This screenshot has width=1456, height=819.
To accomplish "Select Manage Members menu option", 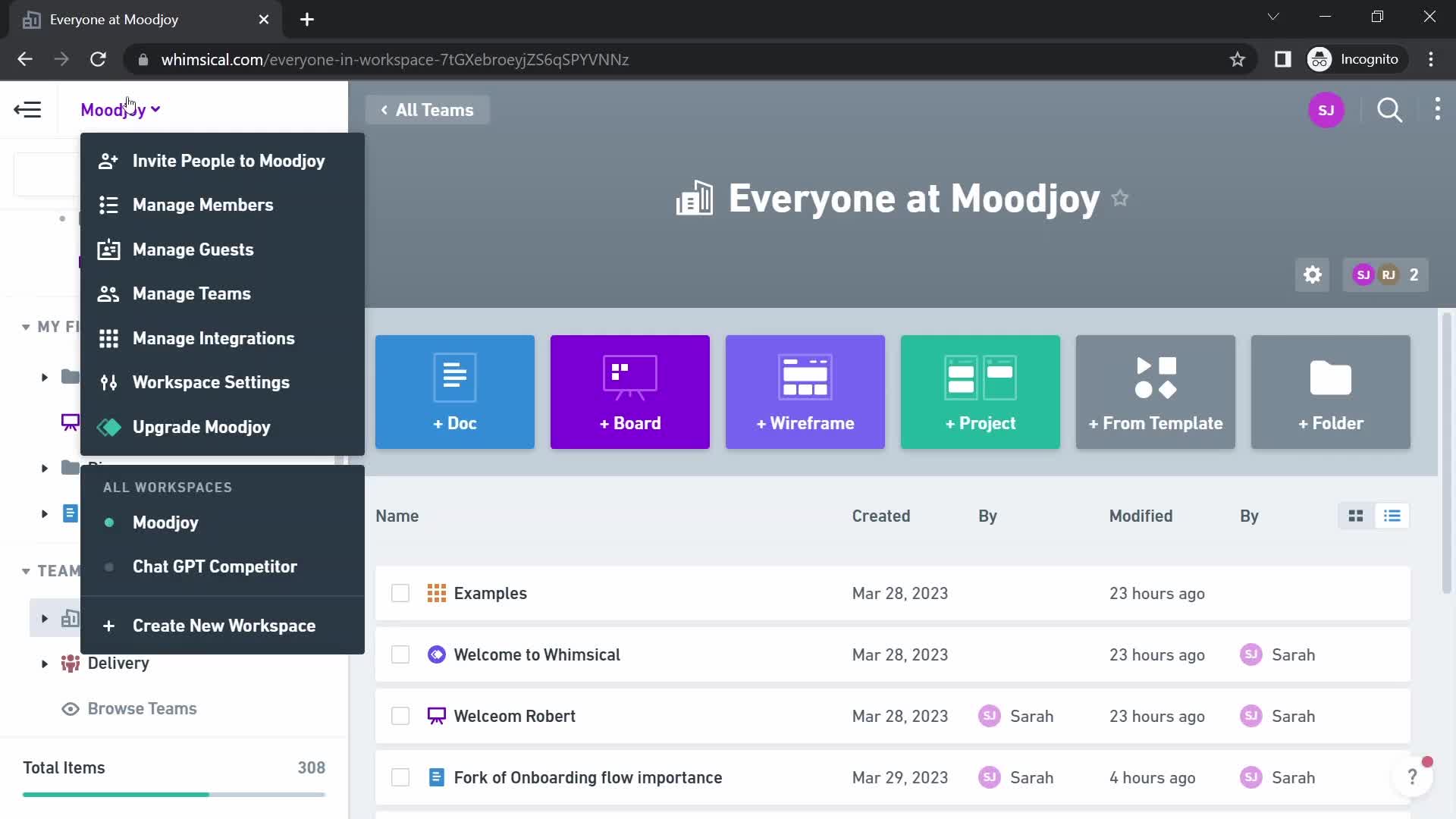I will 203,205.
